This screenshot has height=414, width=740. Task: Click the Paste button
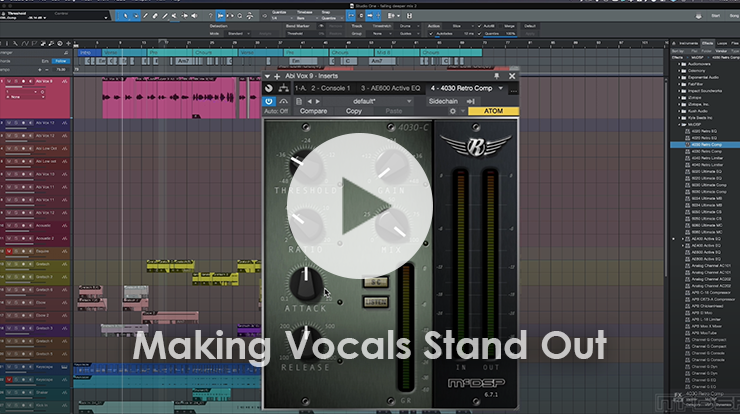tap(394, 111)
